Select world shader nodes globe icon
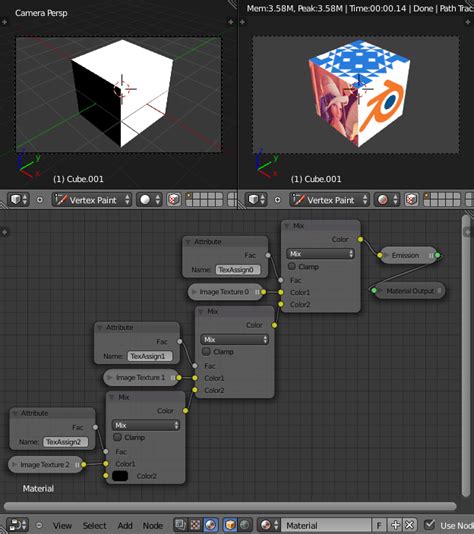The image size is (474, 534). tap(245, 525)
